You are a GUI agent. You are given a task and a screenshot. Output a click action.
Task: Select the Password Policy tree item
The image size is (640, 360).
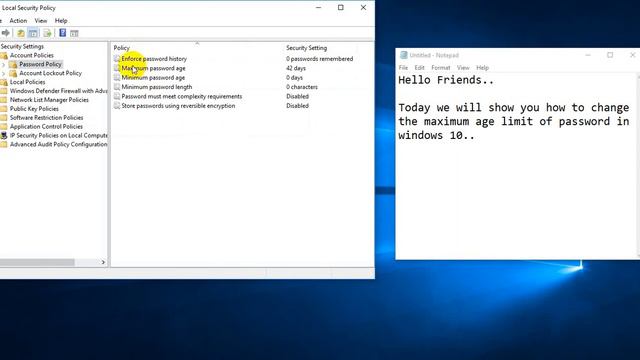[40, 64]
